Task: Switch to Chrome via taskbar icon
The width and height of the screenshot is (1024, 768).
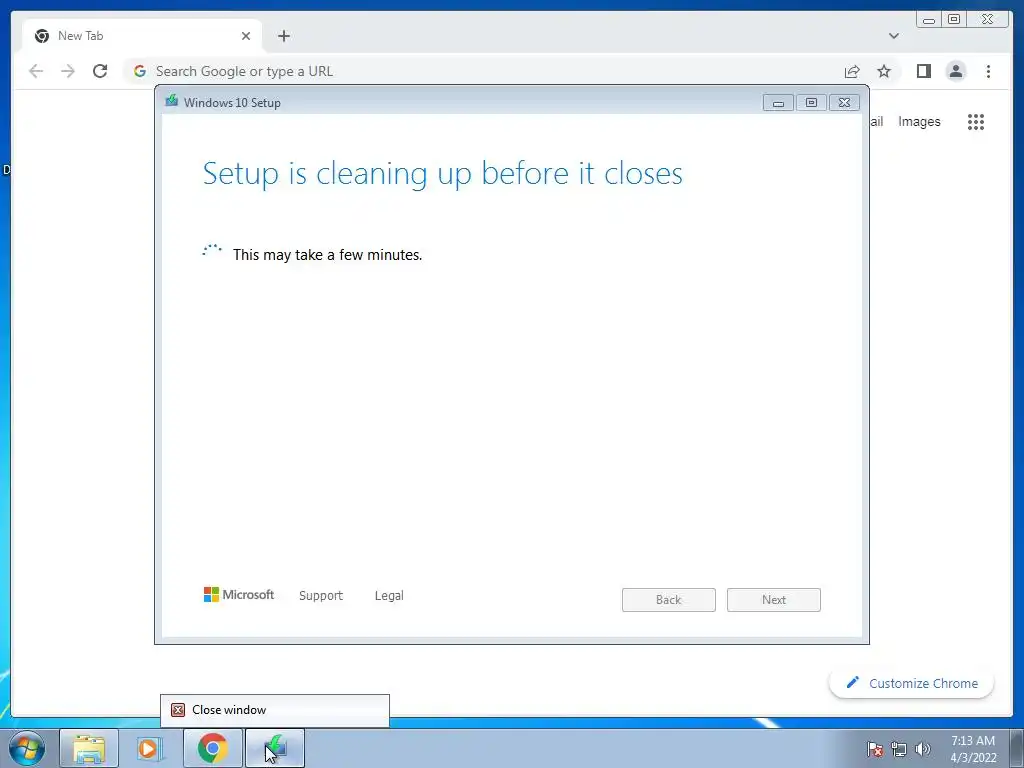Action: (x=213, y=748)
